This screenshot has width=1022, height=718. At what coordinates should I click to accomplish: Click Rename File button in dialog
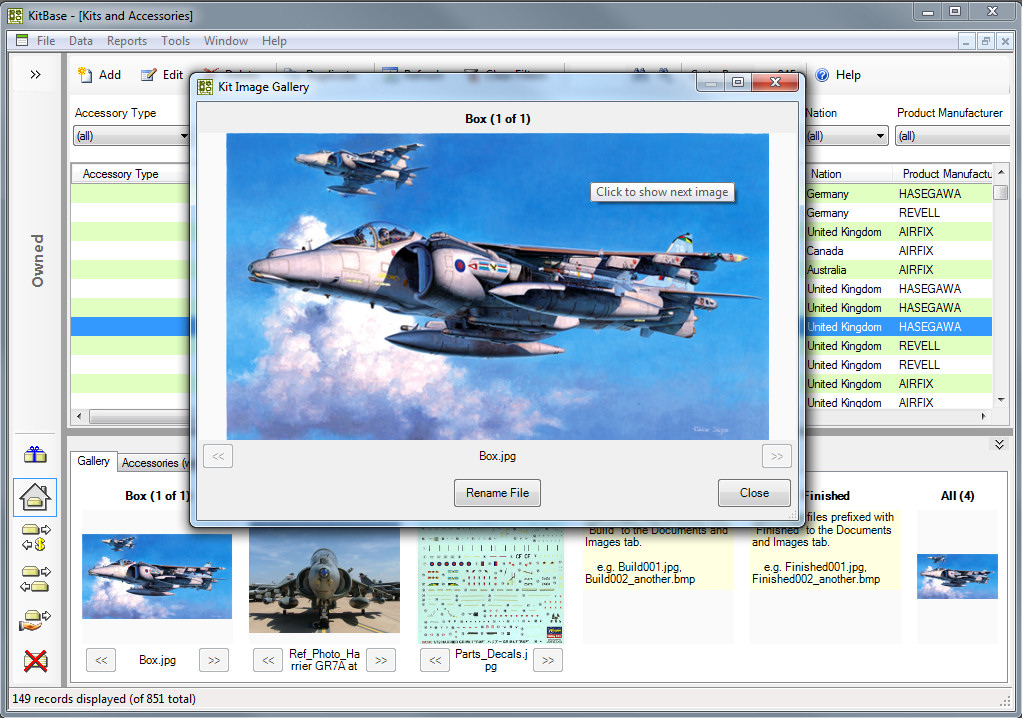[x=497, y=493]
